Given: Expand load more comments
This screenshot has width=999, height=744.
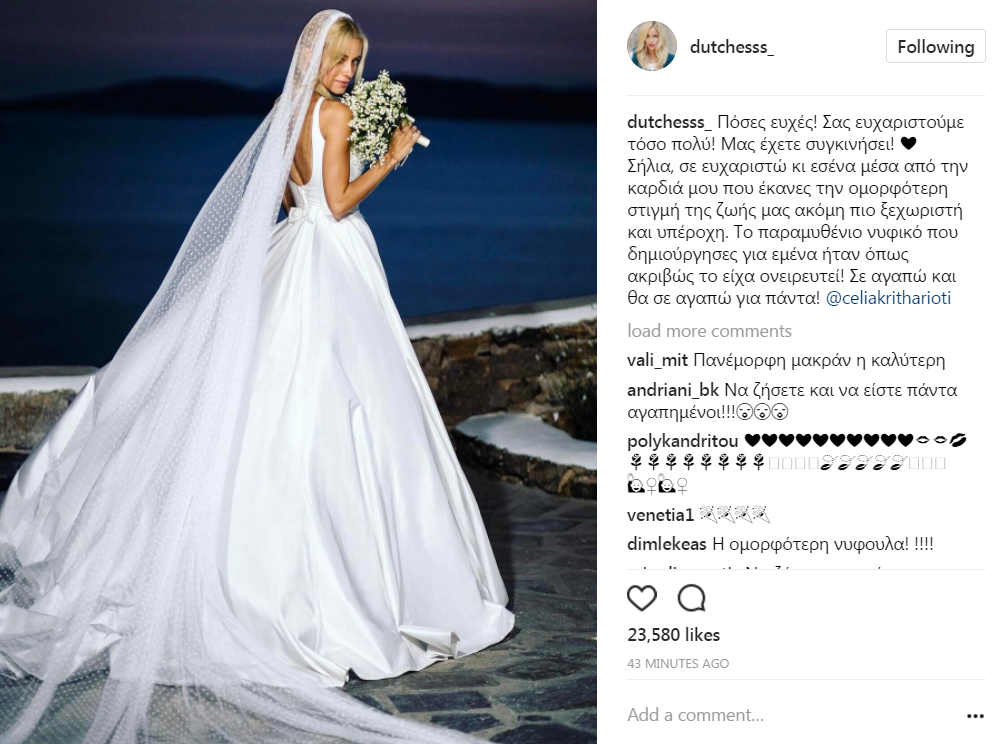Looking at the screenshot, I should [709, 331].
